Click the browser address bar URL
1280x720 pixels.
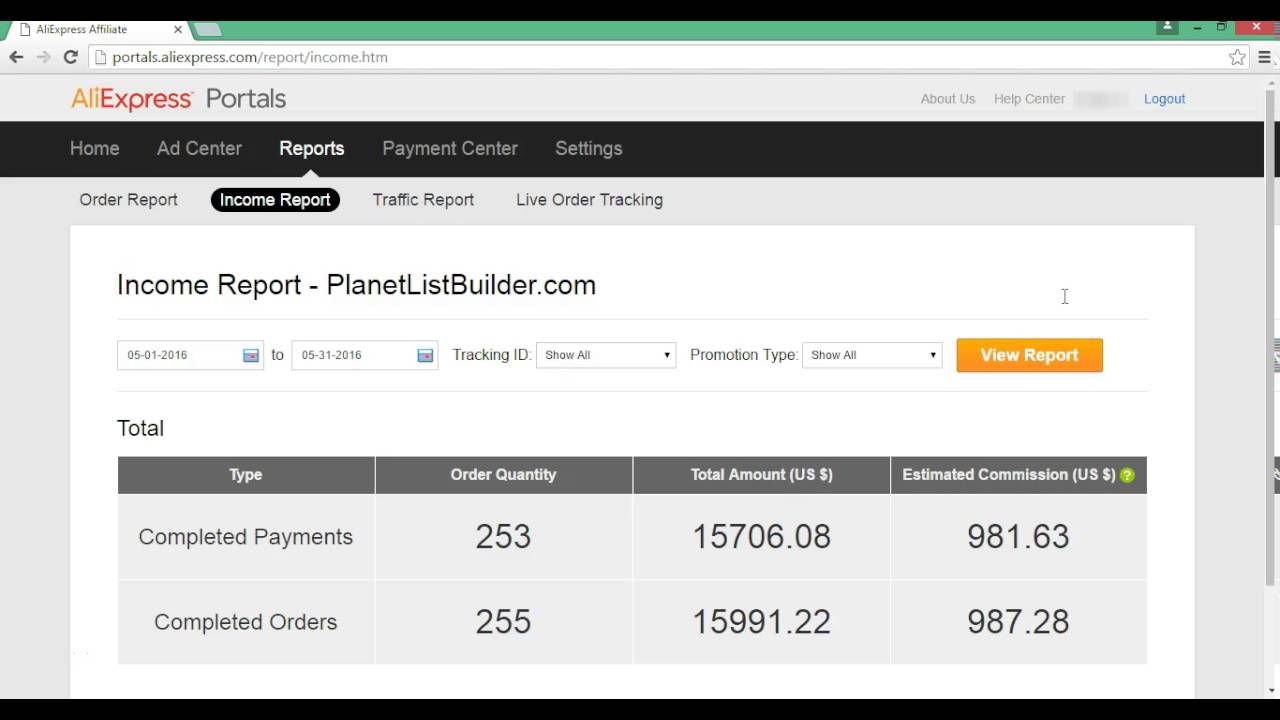(x=250, y=57)
